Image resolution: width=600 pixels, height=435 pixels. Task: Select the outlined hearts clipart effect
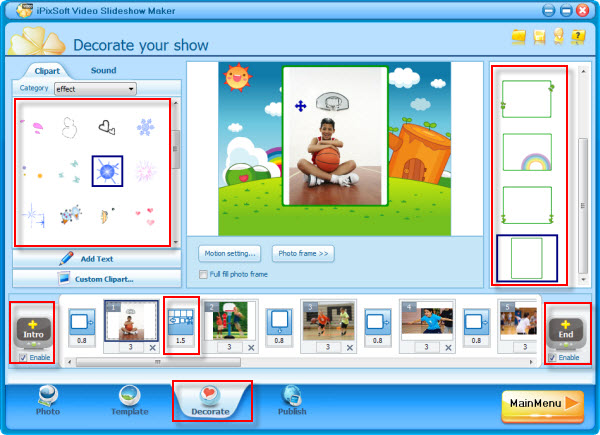click(x=107, y=127)
